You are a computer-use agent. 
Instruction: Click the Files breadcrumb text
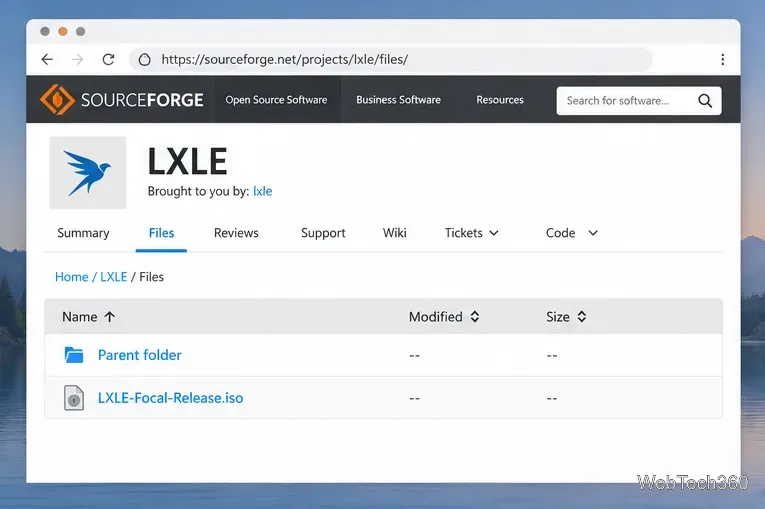[152, 277]
